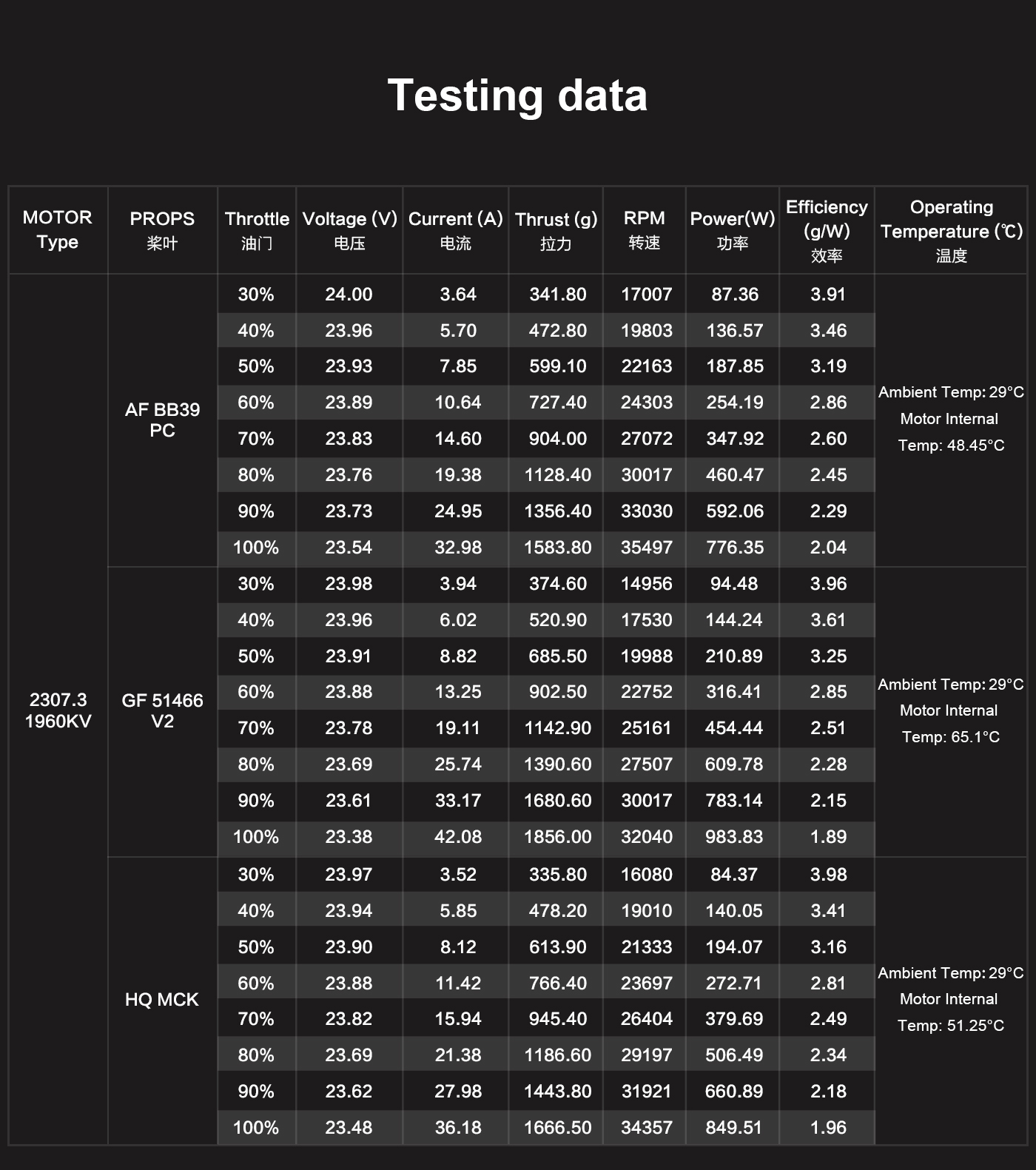Select the Current (A) column header
The height and width of the screenshot is (1170, 1036).
tap(456, 230)
